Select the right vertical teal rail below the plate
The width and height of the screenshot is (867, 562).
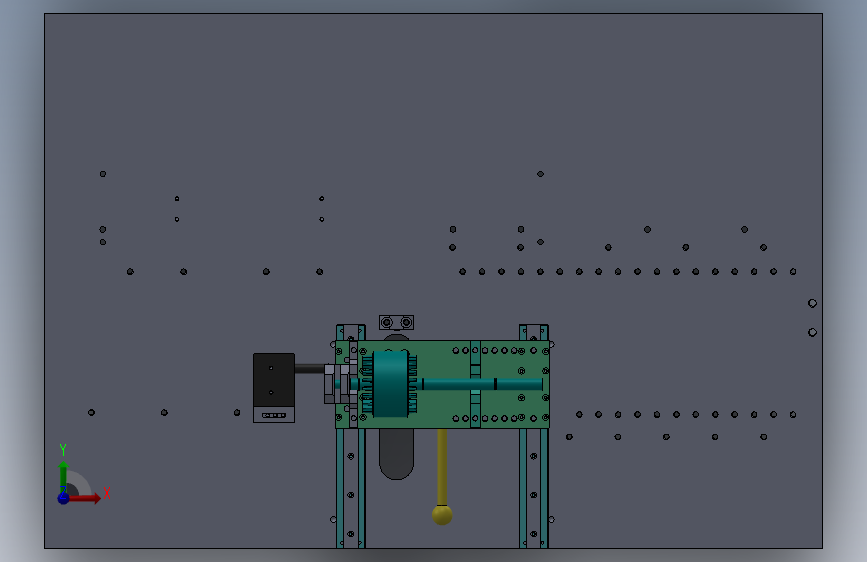[x=534, y=488]
